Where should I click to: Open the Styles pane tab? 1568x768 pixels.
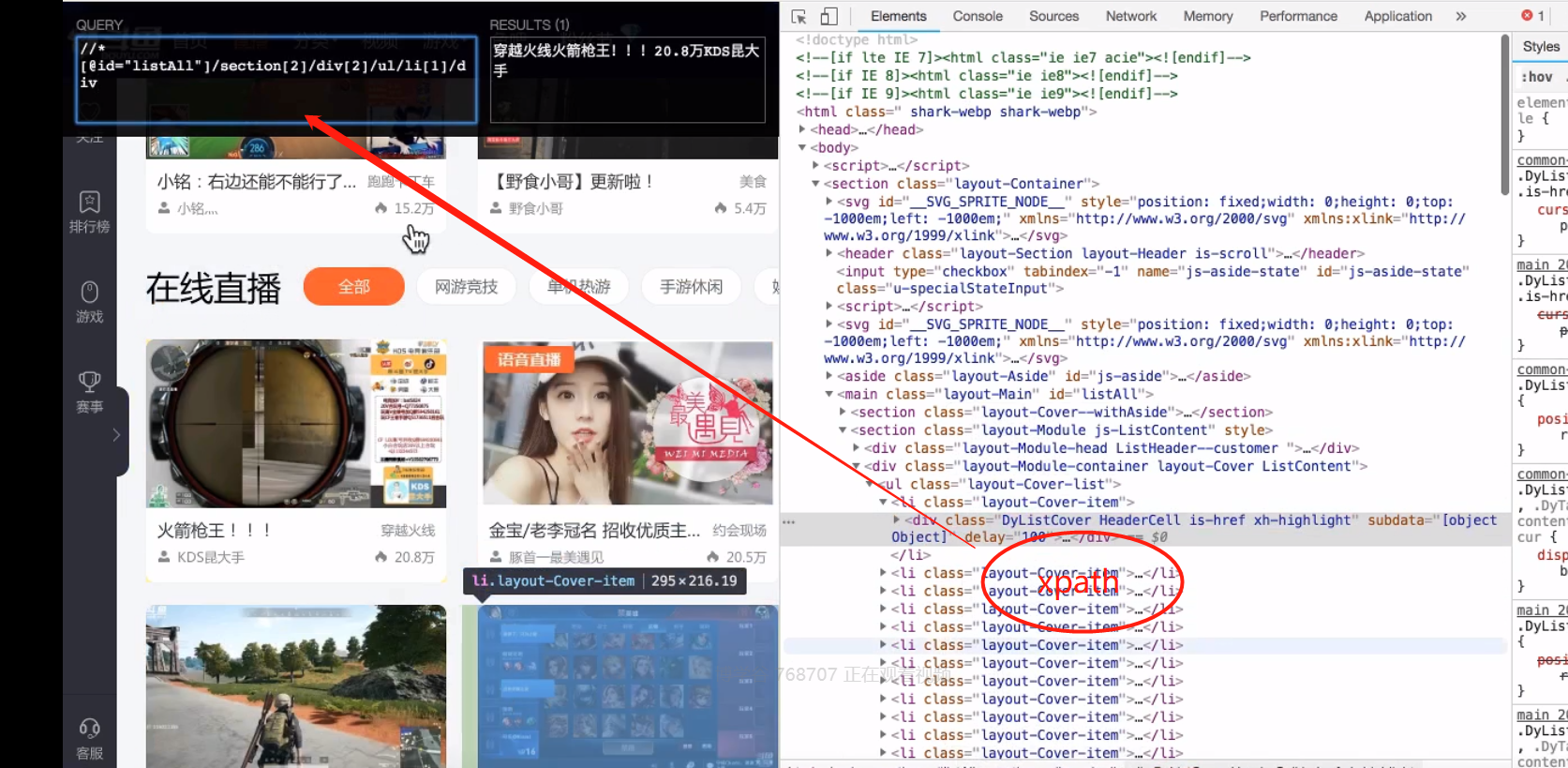[1541, 47]
